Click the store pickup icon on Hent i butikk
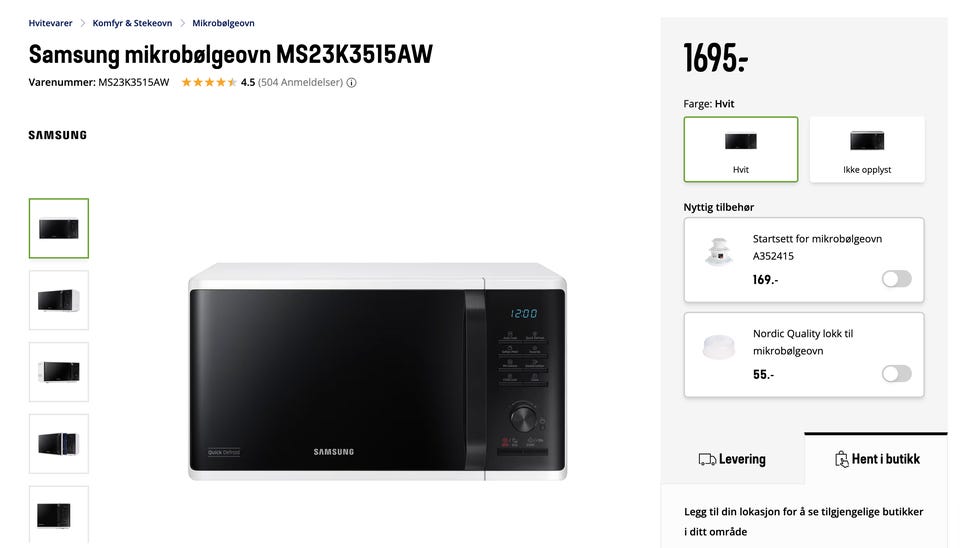 pos(841,459)
